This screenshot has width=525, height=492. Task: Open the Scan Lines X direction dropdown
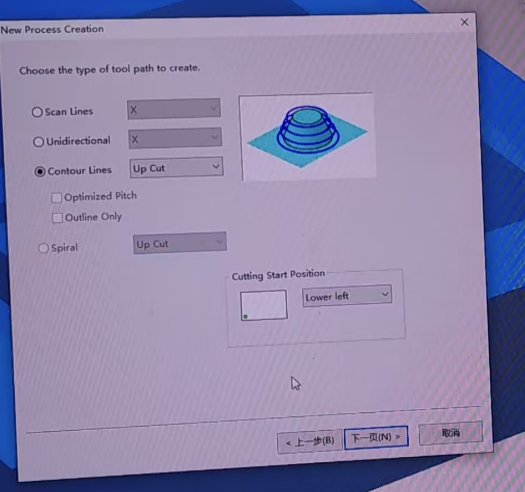coord(174,109)
